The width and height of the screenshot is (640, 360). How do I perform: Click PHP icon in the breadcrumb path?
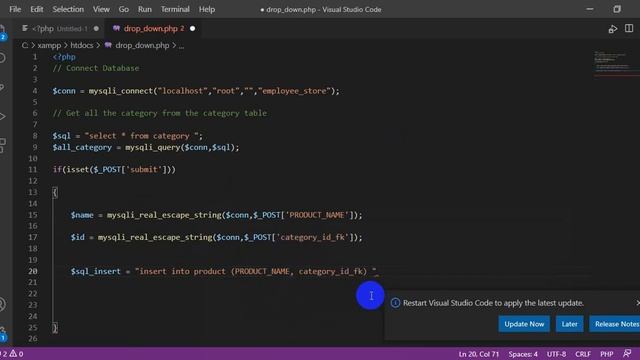coord(108,45)
